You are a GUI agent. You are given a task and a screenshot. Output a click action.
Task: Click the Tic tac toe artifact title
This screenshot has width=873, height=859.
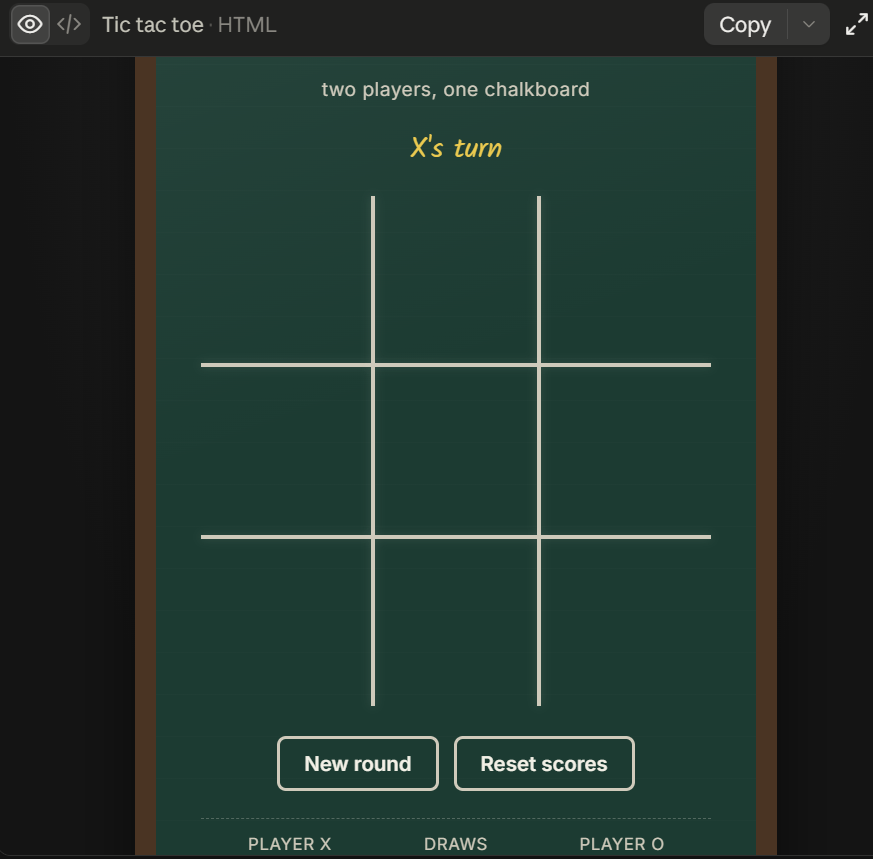click(153, 25)
